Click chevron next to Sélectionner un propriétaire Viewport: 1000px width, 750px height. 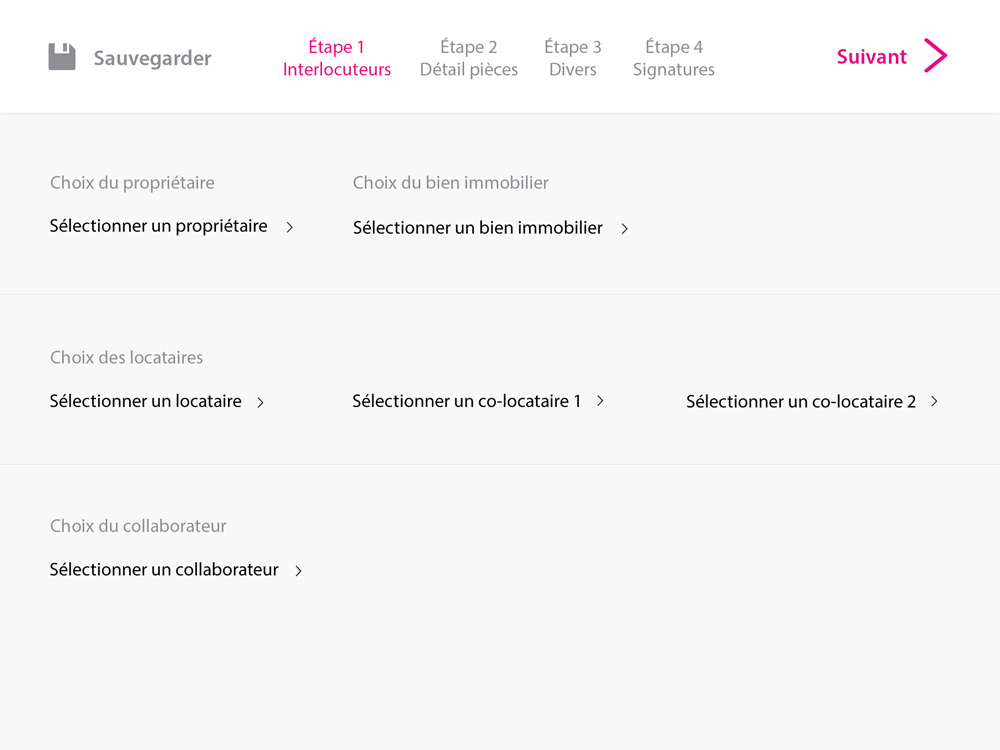290,227
